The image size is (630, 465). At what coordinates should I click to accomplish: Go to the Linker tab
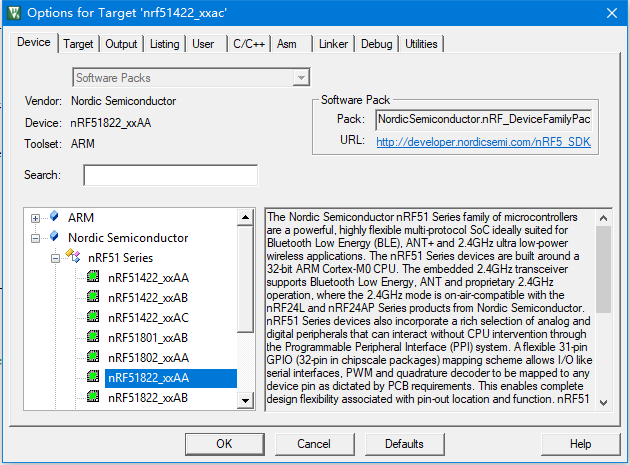[333, 44]
